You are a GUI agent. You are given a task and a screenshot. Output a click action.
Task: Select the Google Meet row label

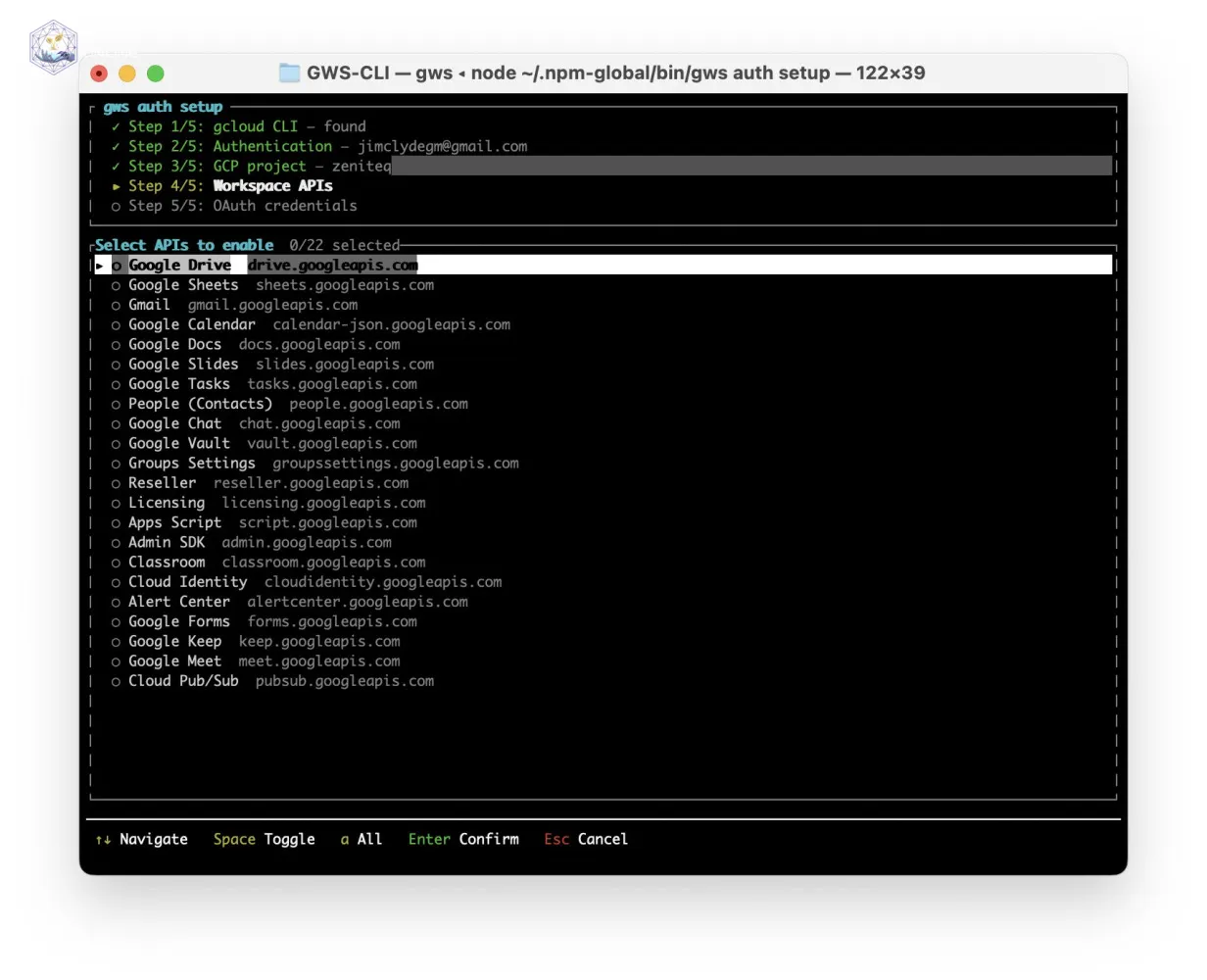click(175, 661)
